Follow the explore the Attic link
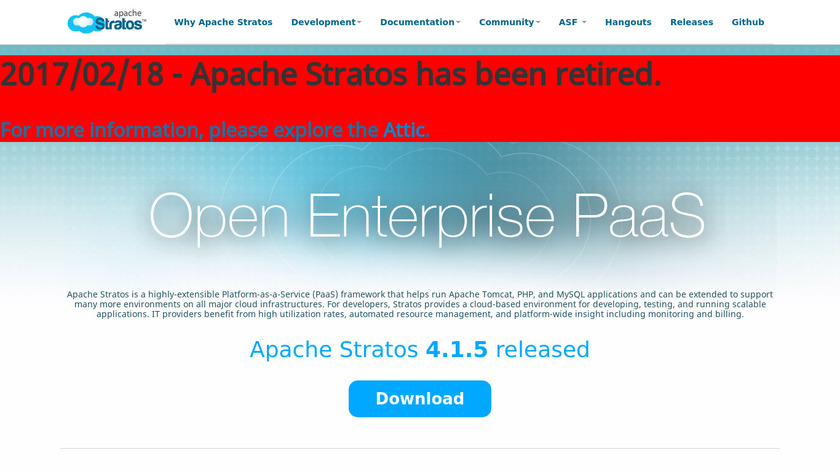This screenshot has width=840, height=472. point(215,130)
